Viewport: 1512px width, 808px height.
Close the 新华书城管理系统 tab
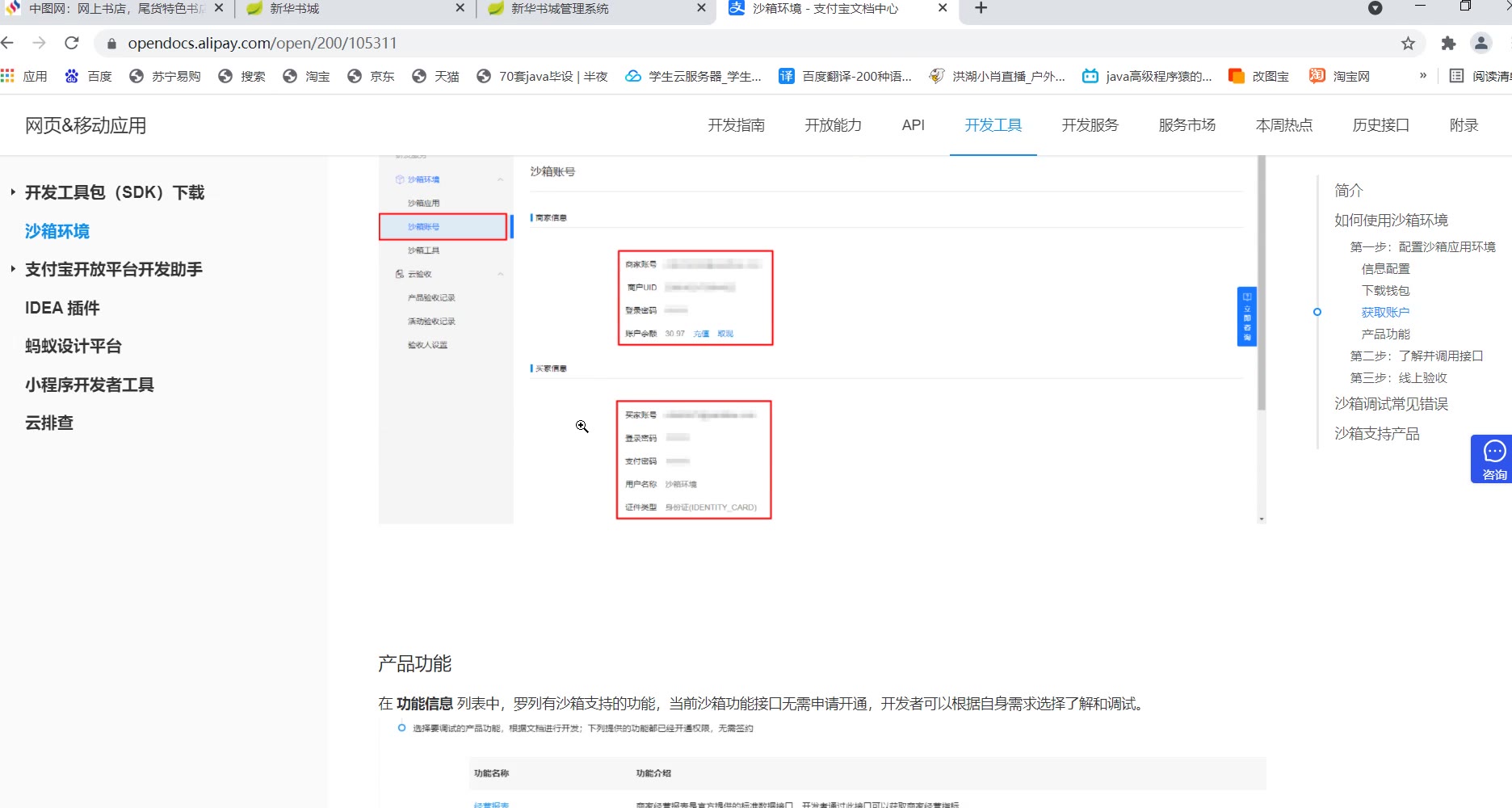[701, 8]
